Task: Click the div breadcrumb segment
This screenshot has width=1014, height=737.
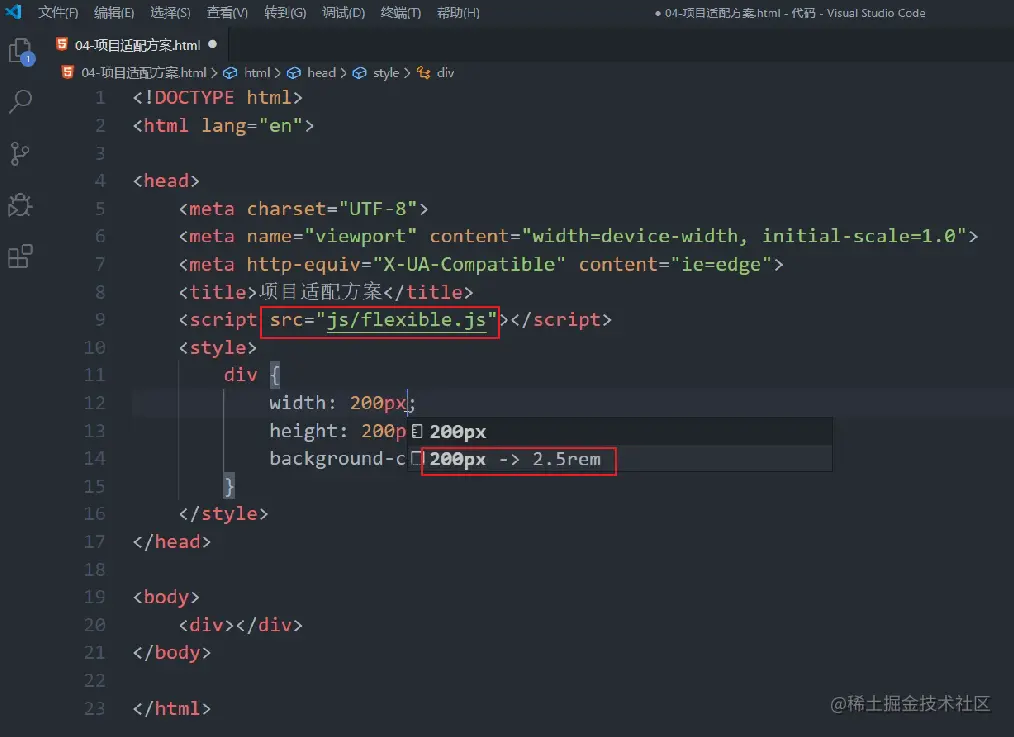Action: coord(445,72)
